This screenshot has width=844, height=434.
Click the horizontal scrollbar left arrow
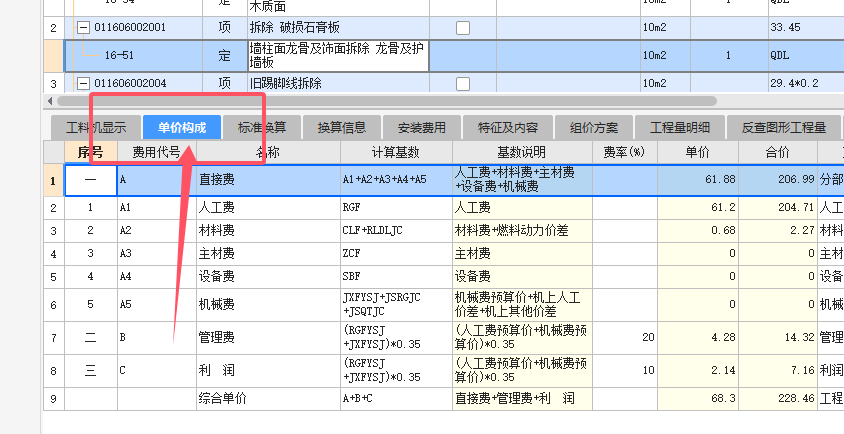point(50,101)
